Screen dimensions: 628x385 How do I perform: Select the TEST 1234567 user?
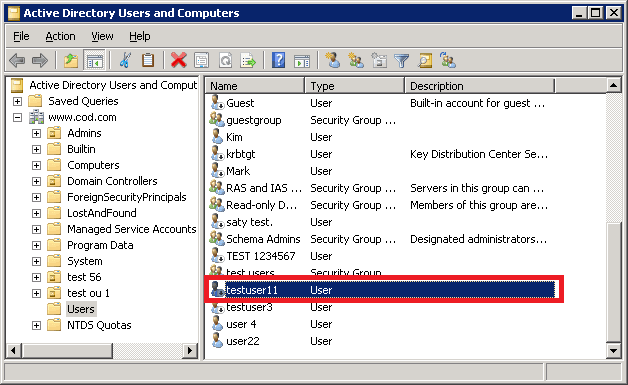(261, 256)
